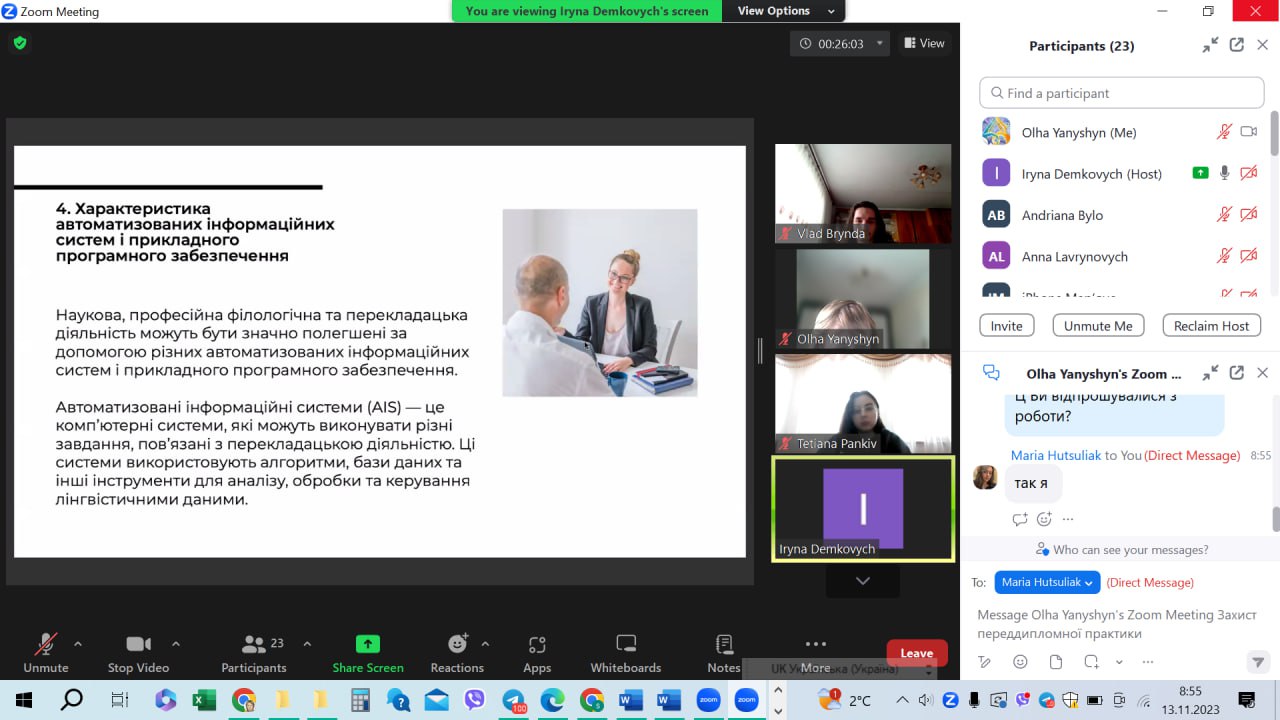Pop out the Participants panel
Screen dimensions: 1280x720
click(1236, 45)
